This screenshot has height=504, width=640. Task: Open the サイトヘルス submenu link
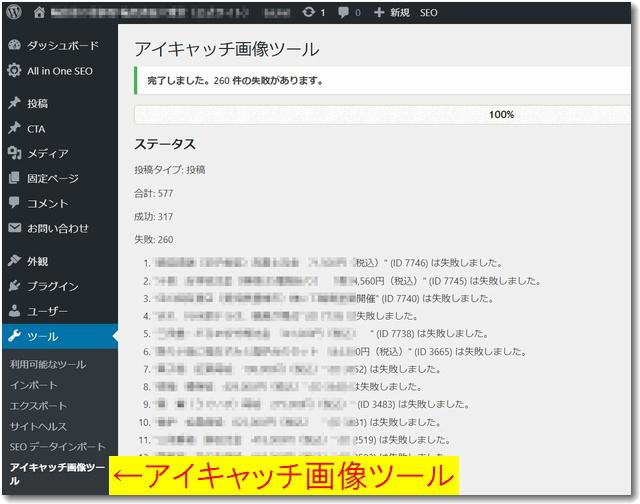tap(38, 426)
